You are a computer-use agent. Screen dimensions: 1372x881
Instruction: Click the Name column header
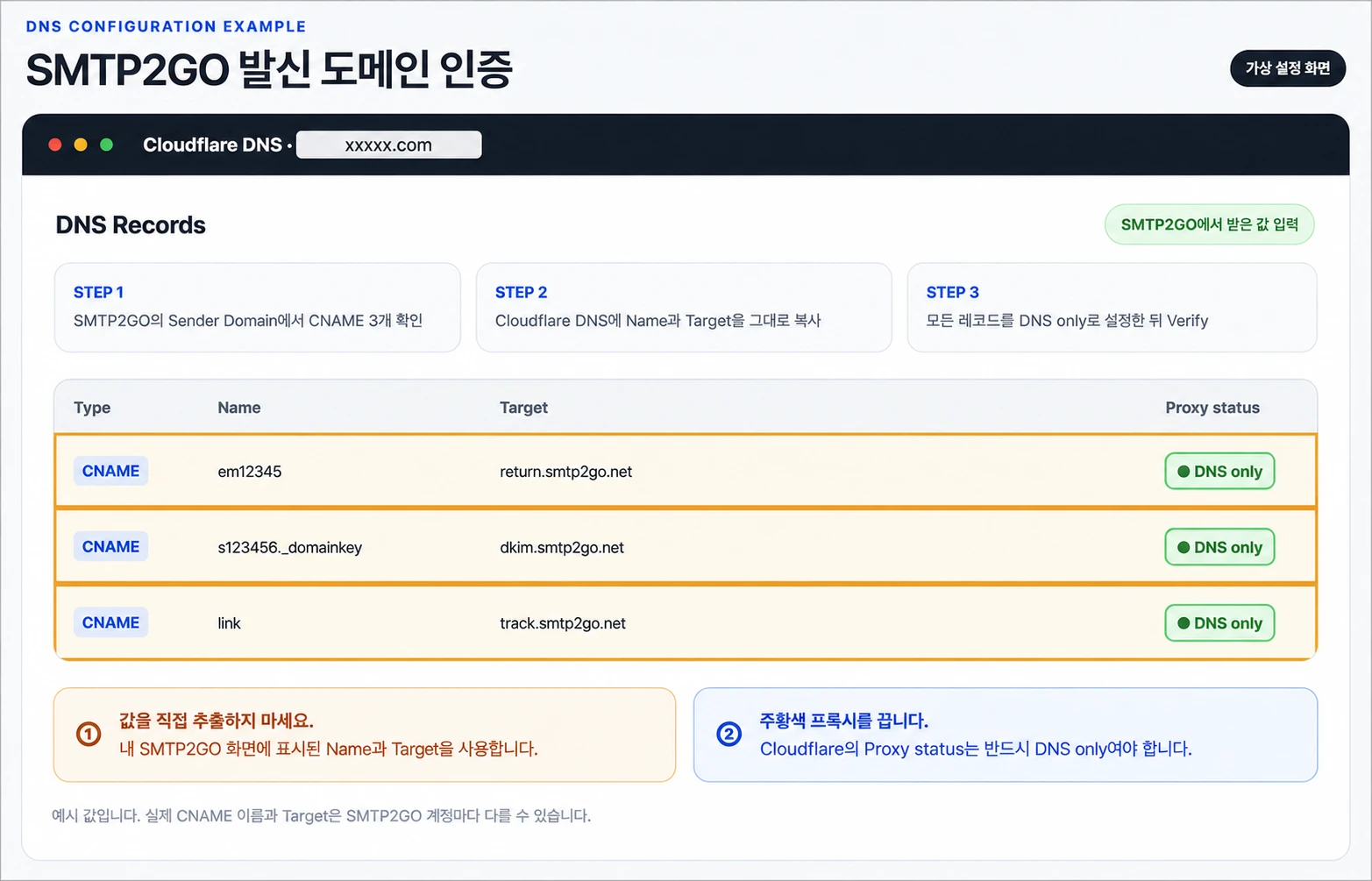(x=239, y=408)
